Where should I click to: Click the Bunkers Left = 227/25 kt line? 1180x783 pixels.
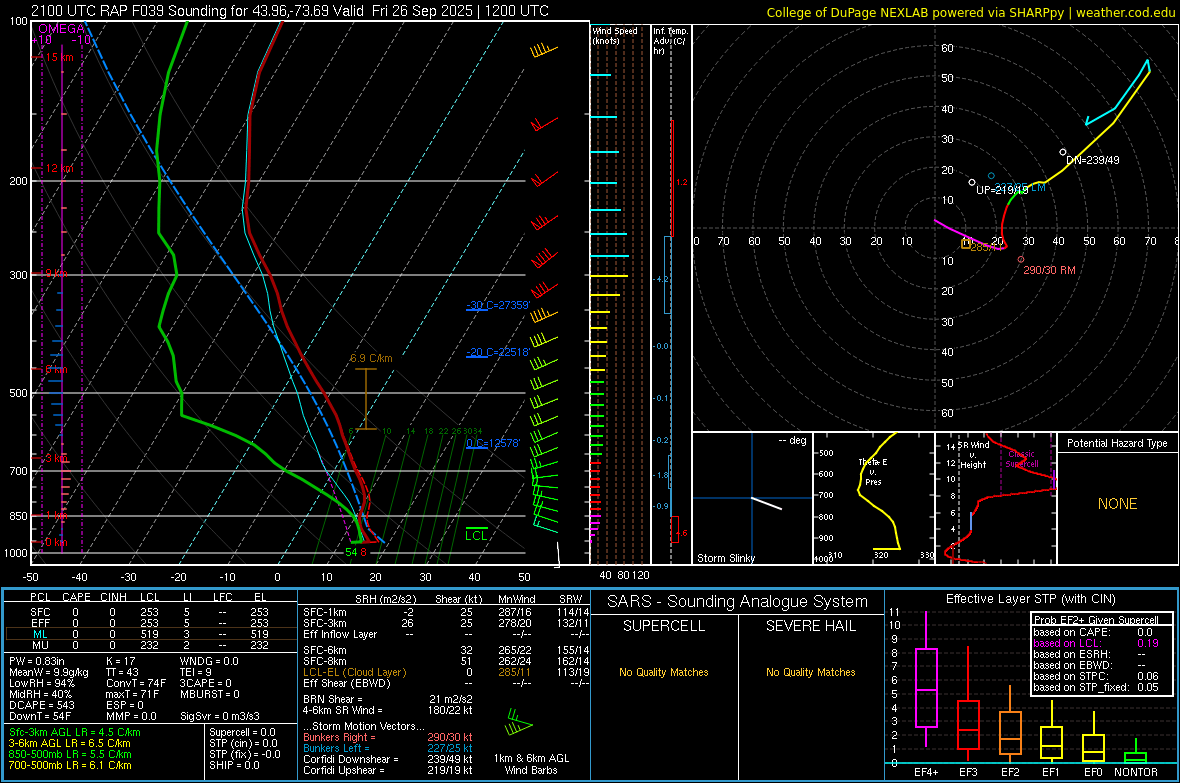tap(388, 748)
